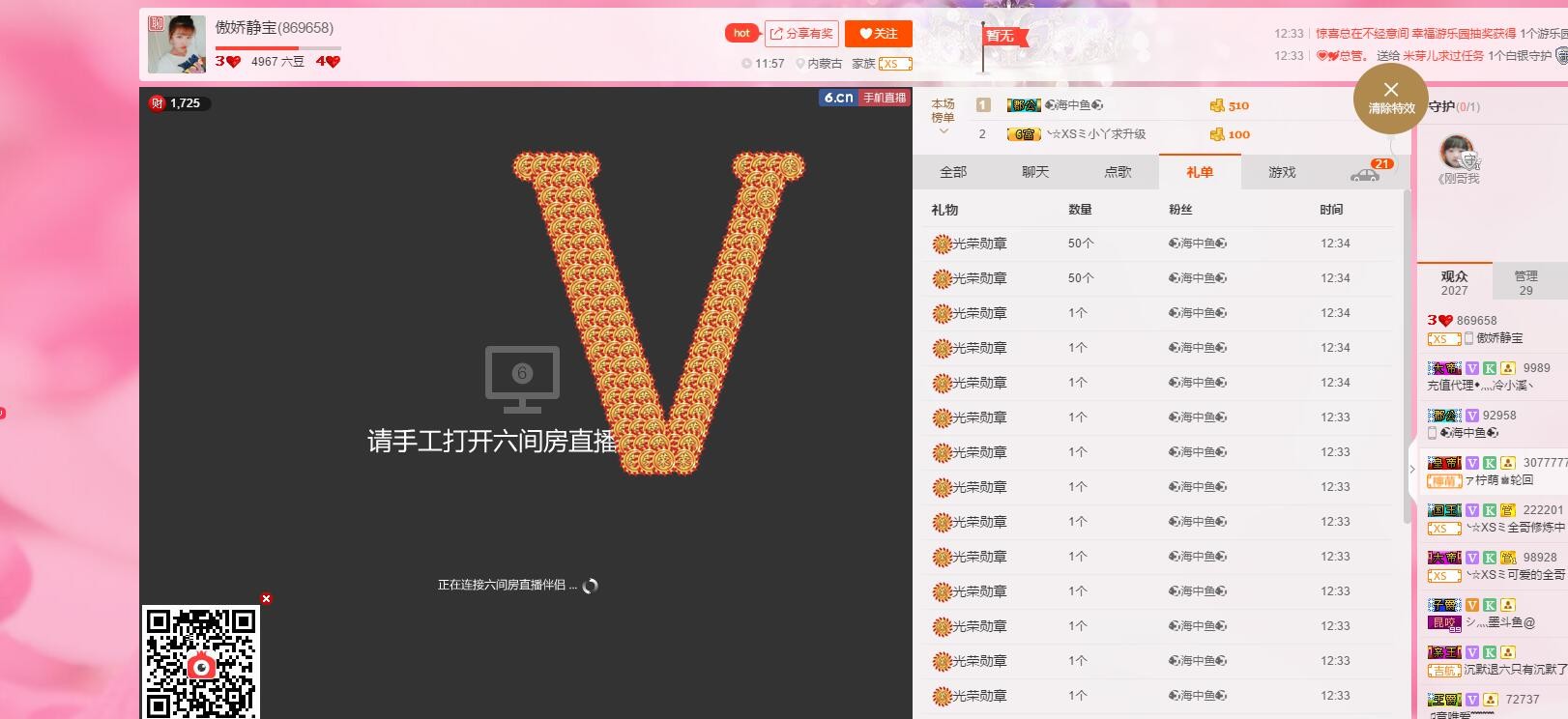Open host avatar of 傲娇静宝
Screen dimensions: 1568x719
tap(177, 43)
